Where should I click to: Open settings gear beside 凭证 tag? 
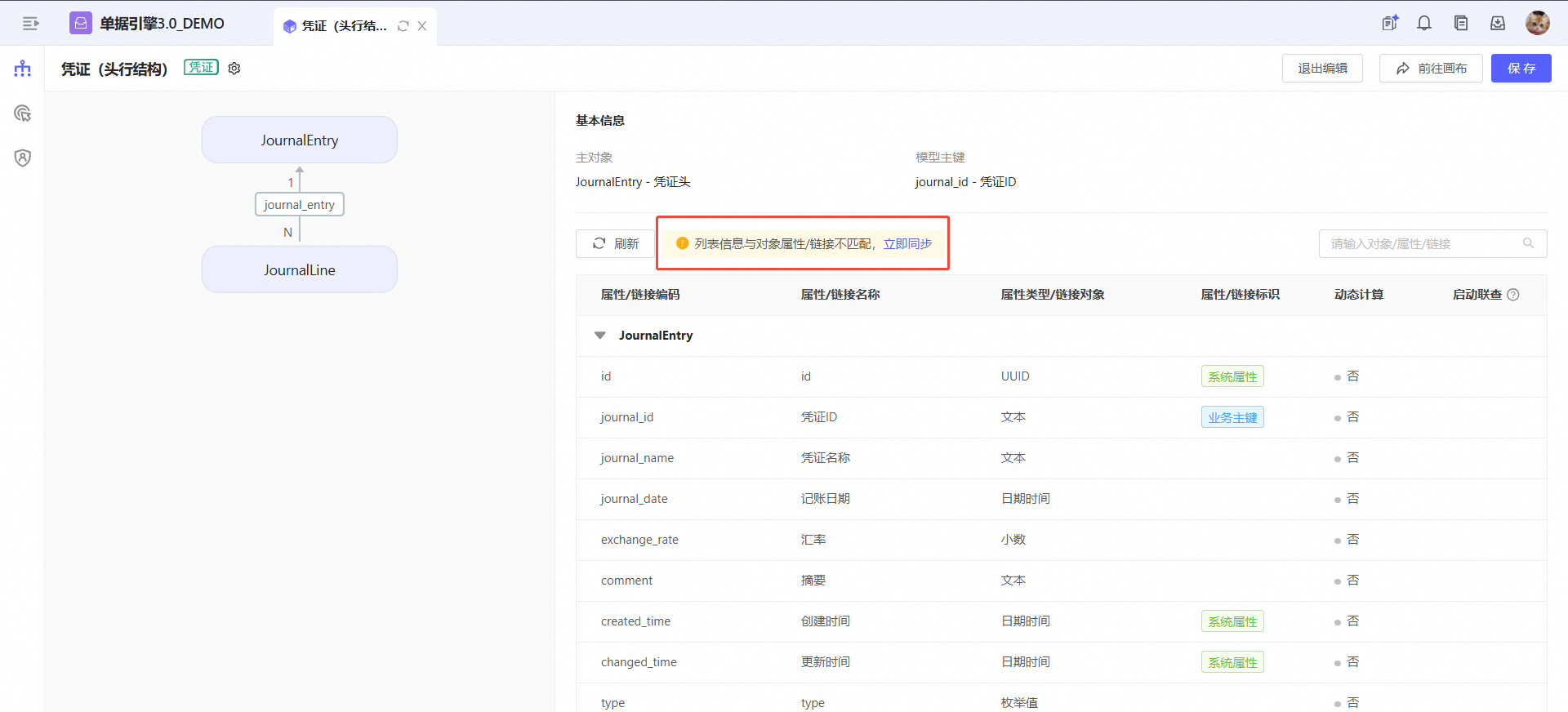(x=234, y=69)
